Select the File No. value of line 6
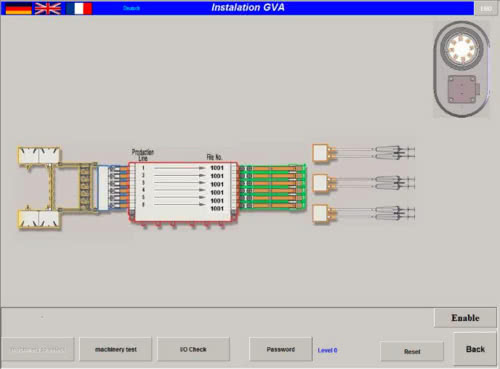The image size is (500, 369). coord(217,209)
